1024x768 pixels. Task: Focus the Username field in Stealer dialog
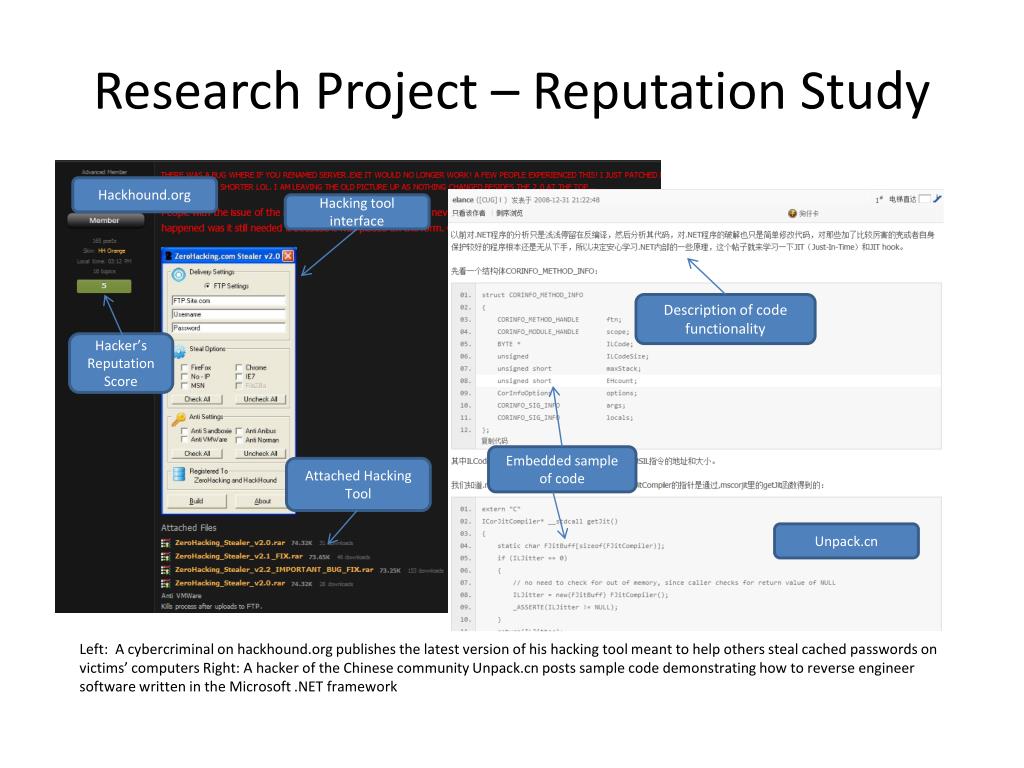pyautogui.click(x=229, y=314)
